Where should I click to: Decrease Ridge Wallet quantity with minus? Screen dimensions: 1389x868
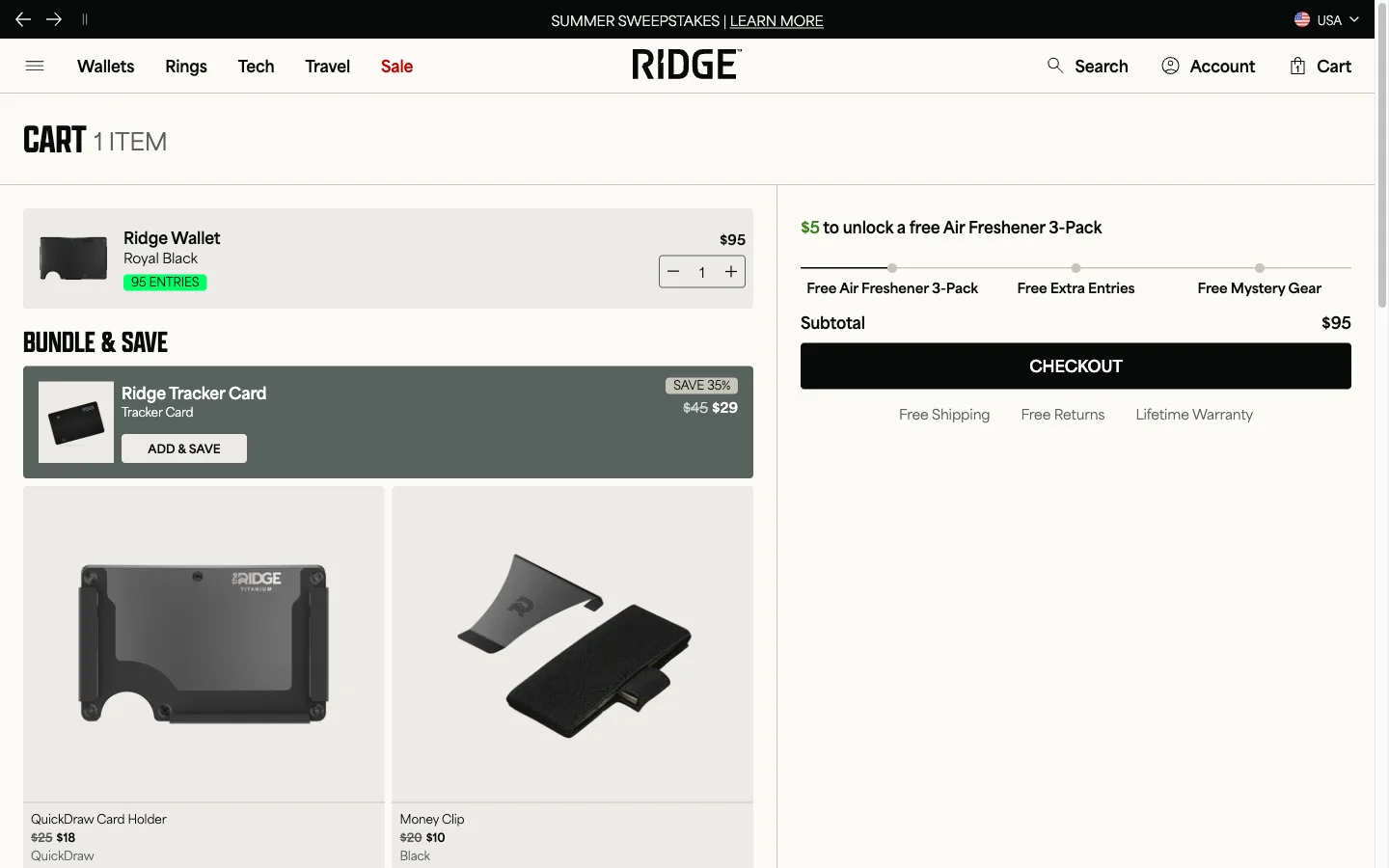tap(673, 272)
